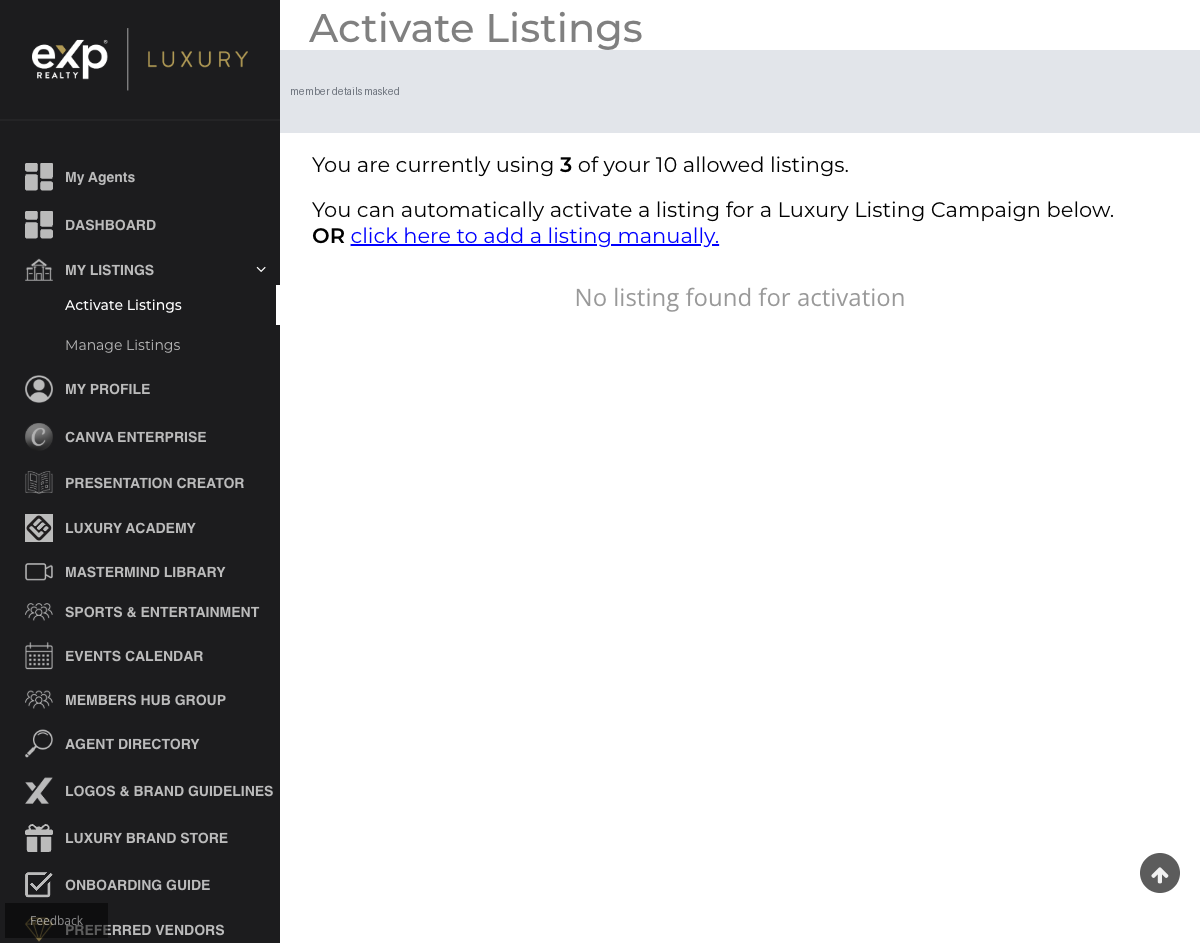Click 'member details masked' text

point(345,91)
